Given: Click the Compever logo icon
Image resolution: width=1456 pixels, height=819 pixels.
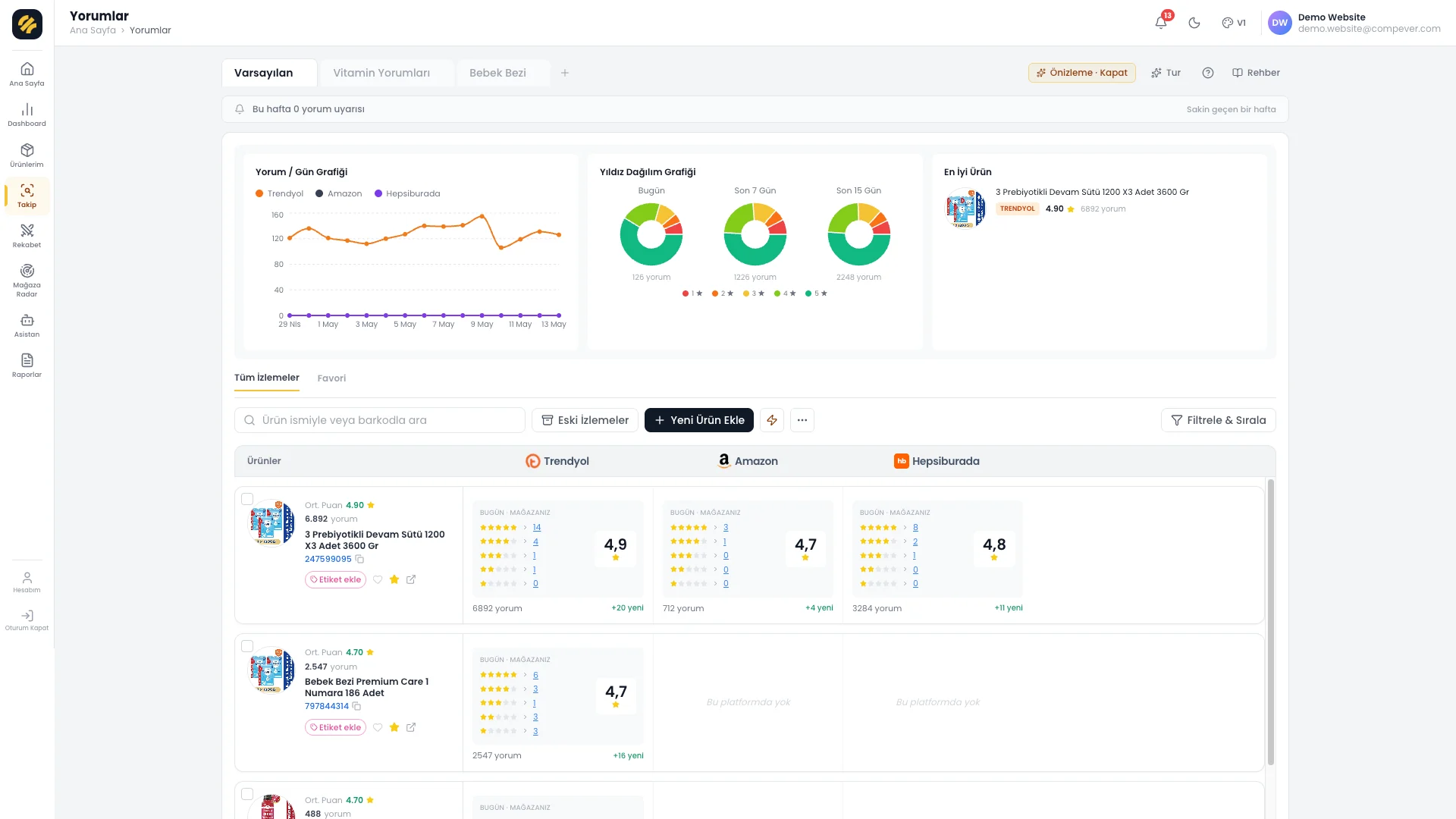Looking at the screenshot, I should [27, 24].
